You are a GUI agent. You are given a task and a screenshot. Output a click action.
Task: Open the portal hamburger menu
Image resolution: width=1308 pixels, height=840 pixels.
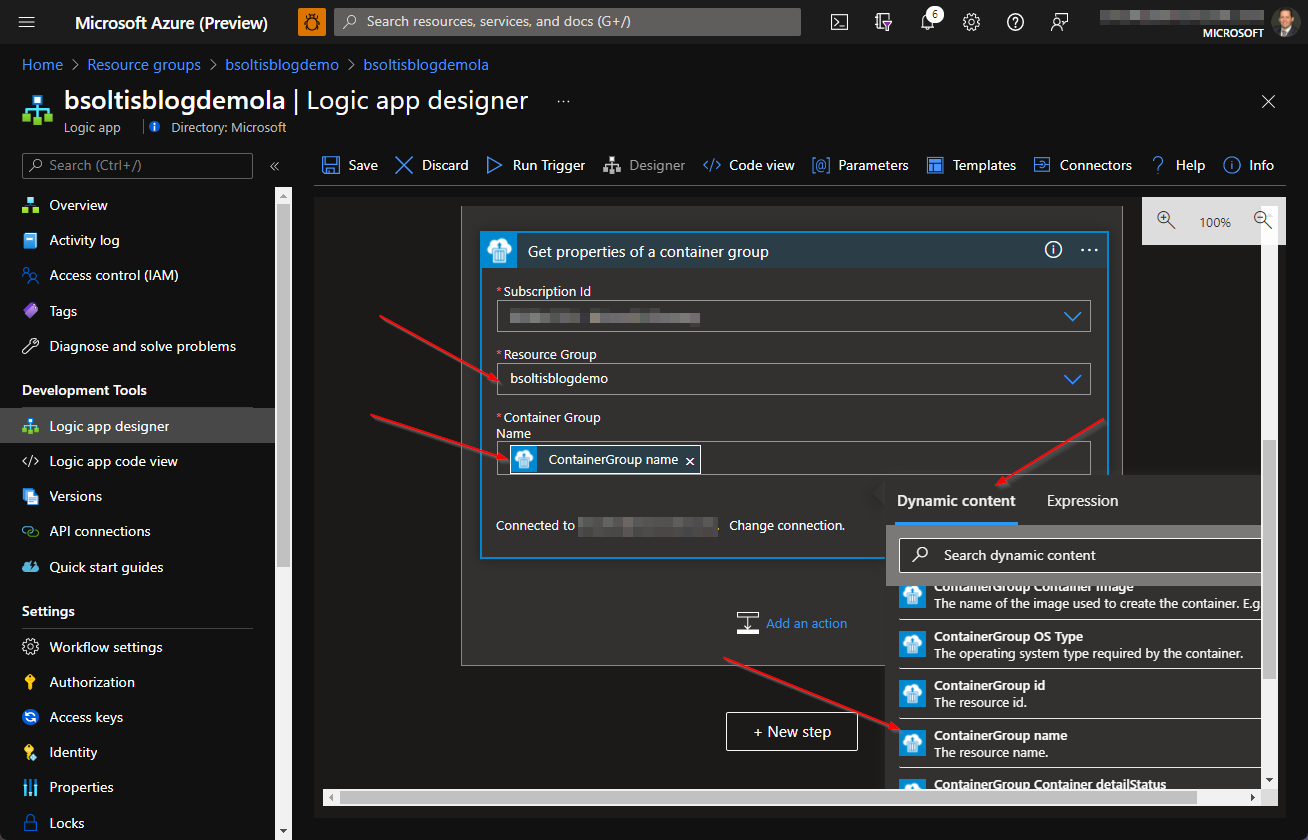click(27, 22)
